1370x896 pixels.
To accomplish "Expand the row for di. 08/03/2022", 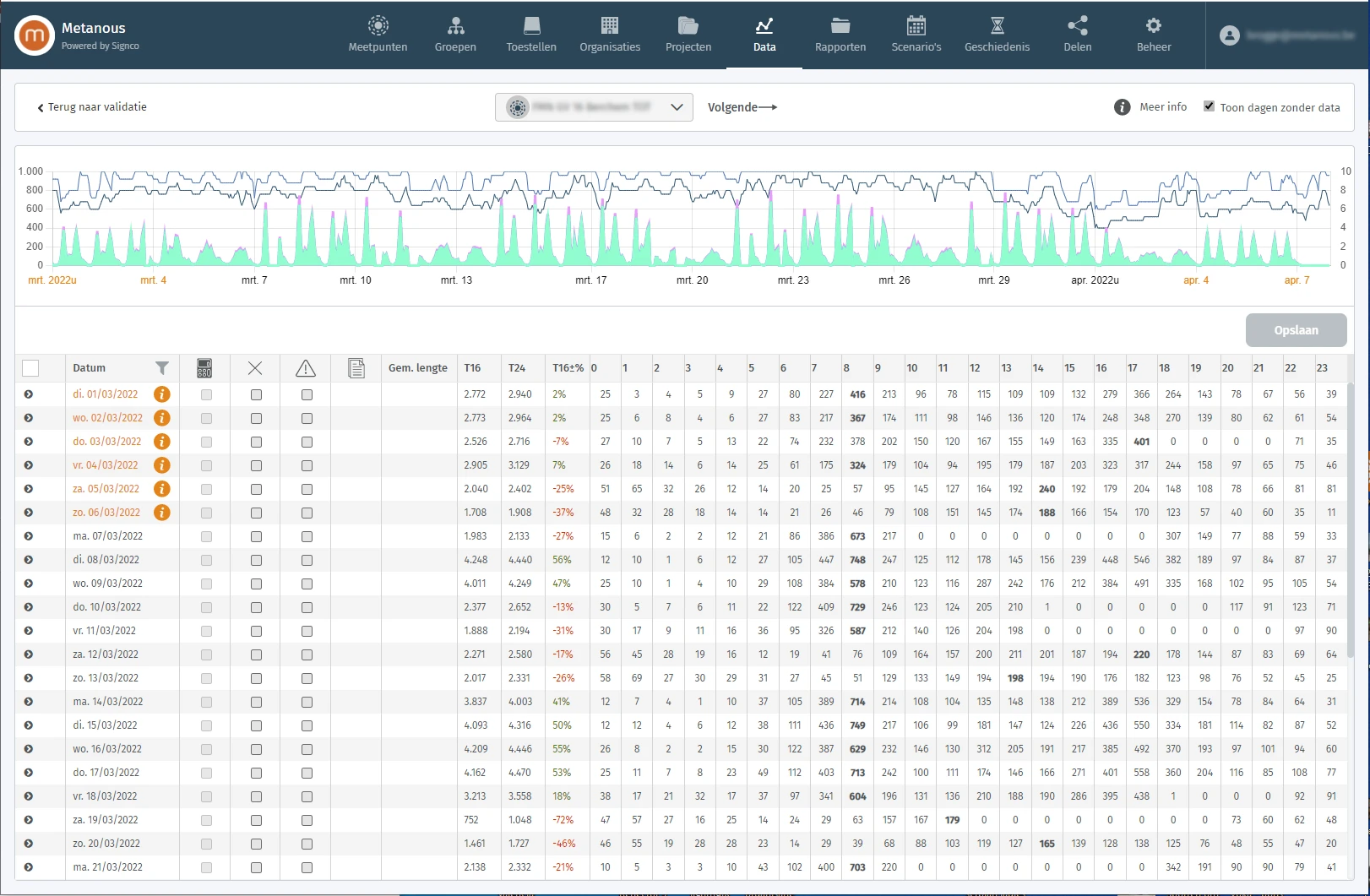I will click(x=29, y=560).
